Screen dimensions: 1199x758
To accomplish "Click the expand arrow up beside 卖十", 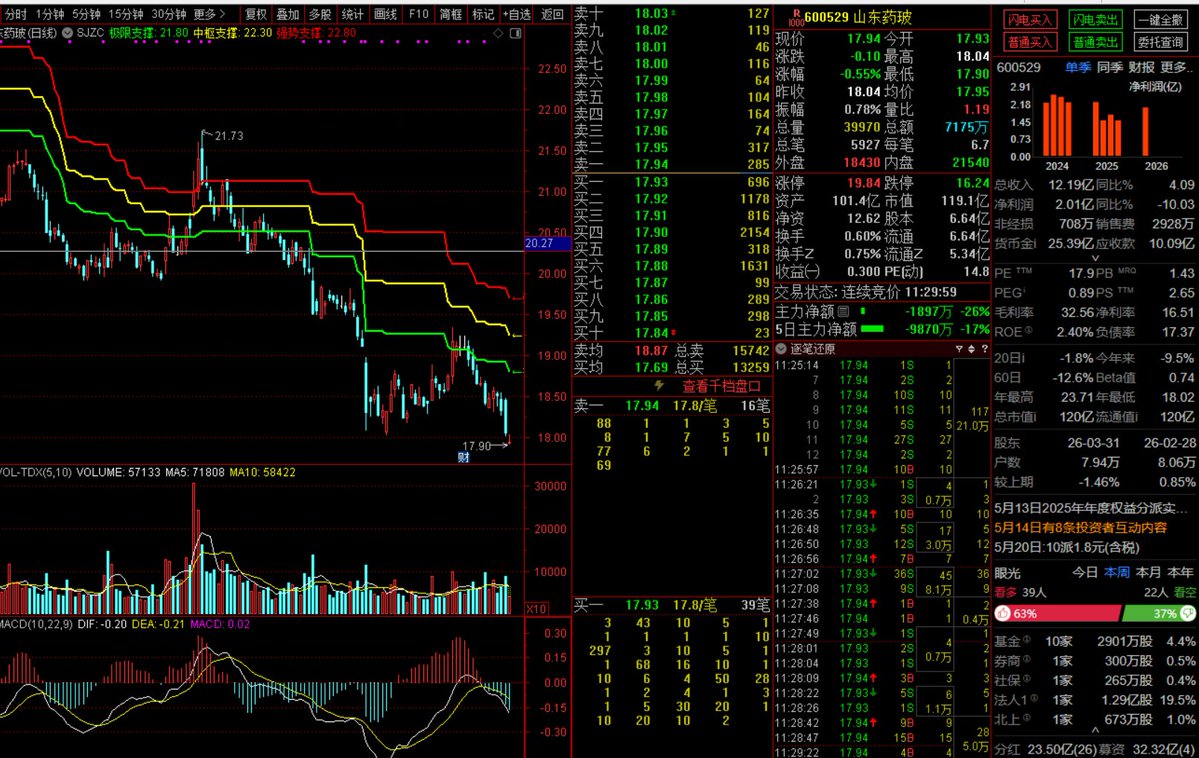I will (673, 13).
